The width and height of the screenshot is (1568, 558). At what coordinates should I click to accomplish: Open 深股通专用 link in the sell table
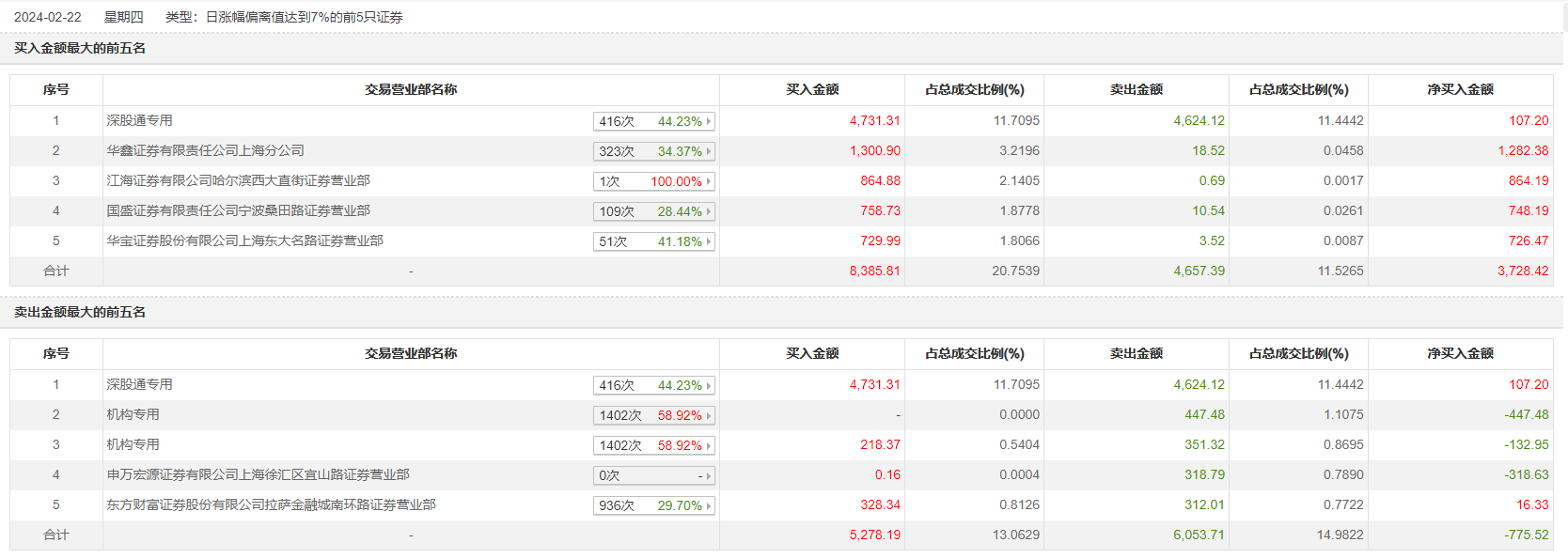[x=139, y=384]
